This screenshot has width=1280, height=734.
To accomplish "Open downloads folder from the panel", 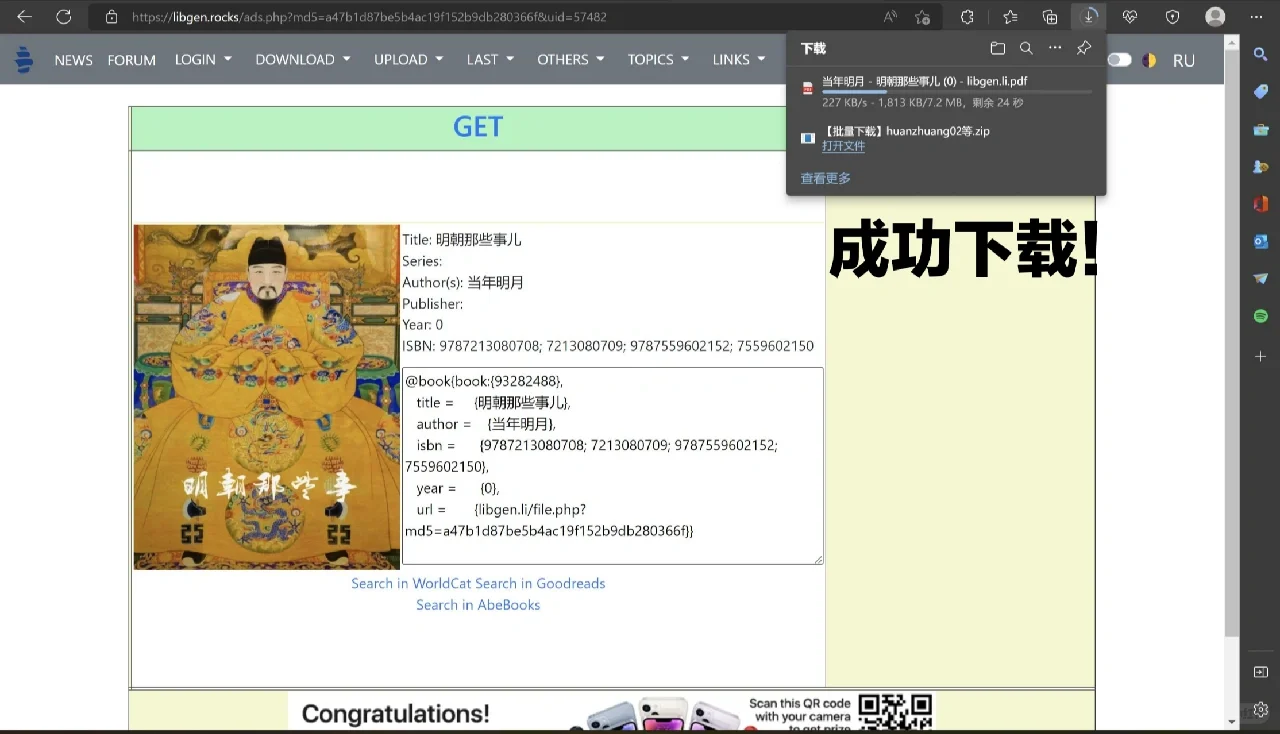I will (x=997, y=48).
